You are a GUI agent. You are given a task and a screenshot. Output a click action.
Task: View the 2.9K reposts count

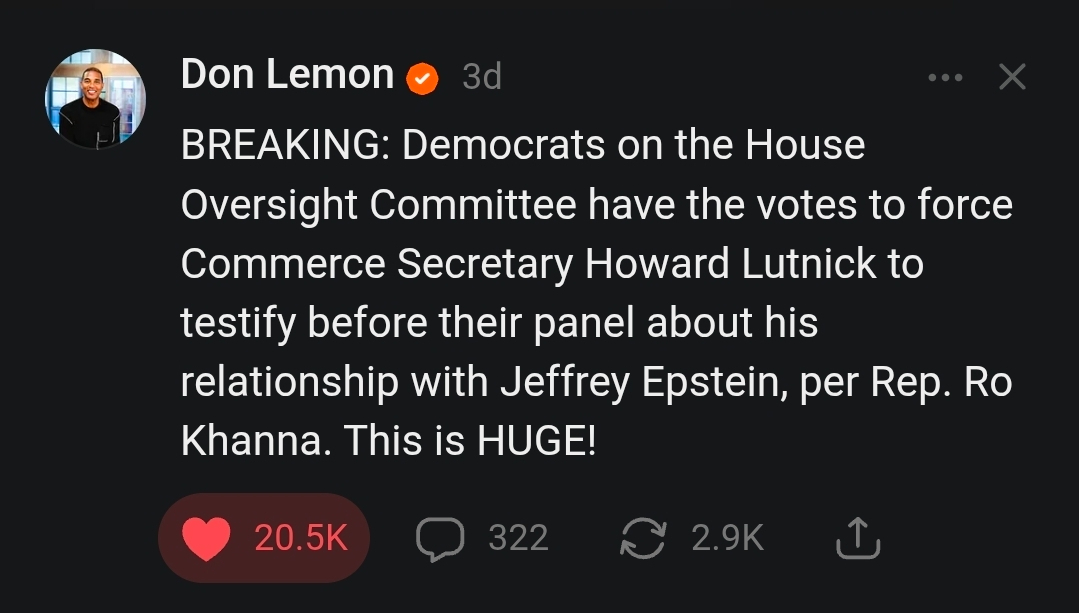point(727,538)
